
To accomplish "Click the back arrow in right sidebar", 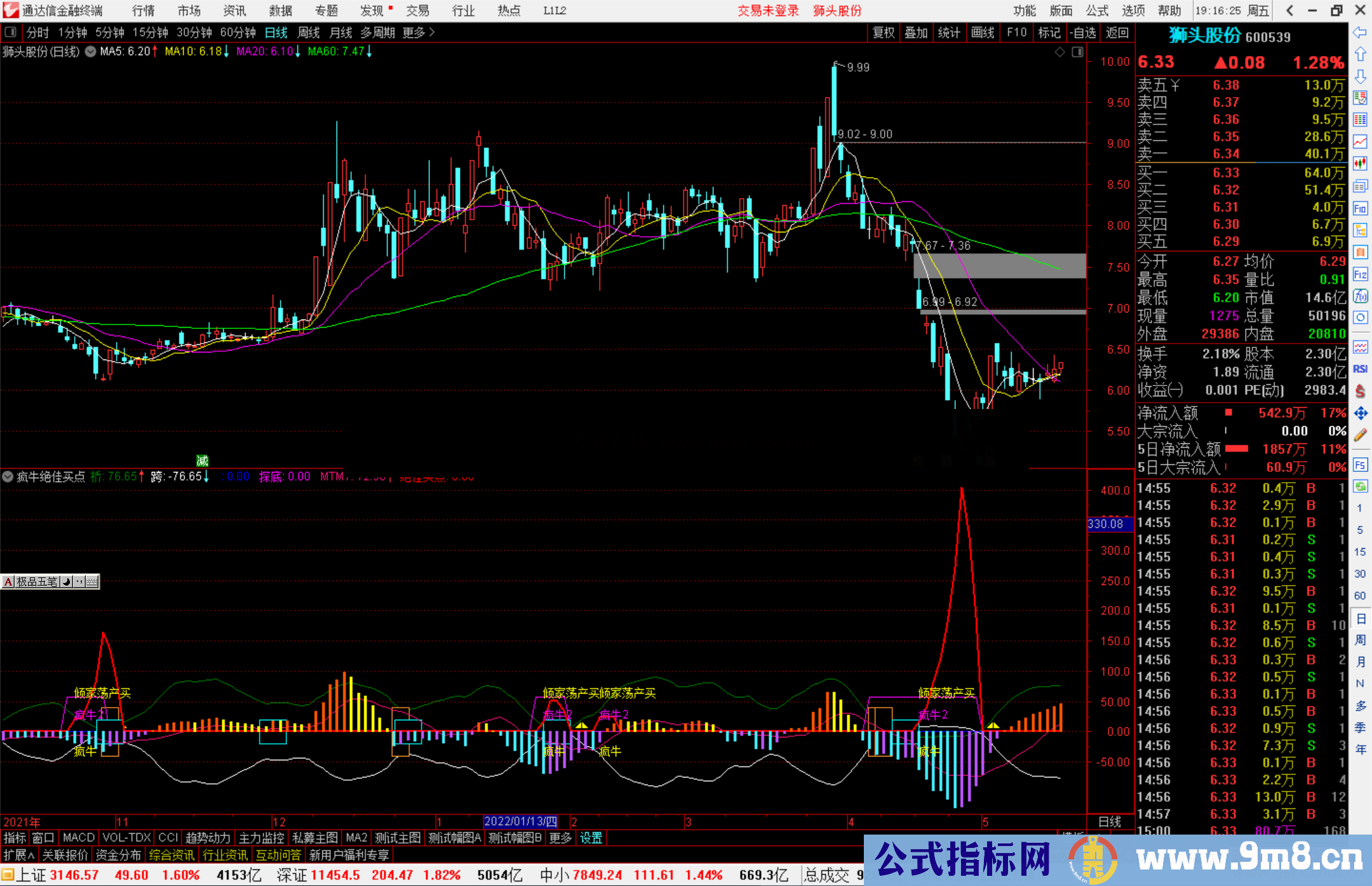I will pyautogui.click(x=1360, y=32).
